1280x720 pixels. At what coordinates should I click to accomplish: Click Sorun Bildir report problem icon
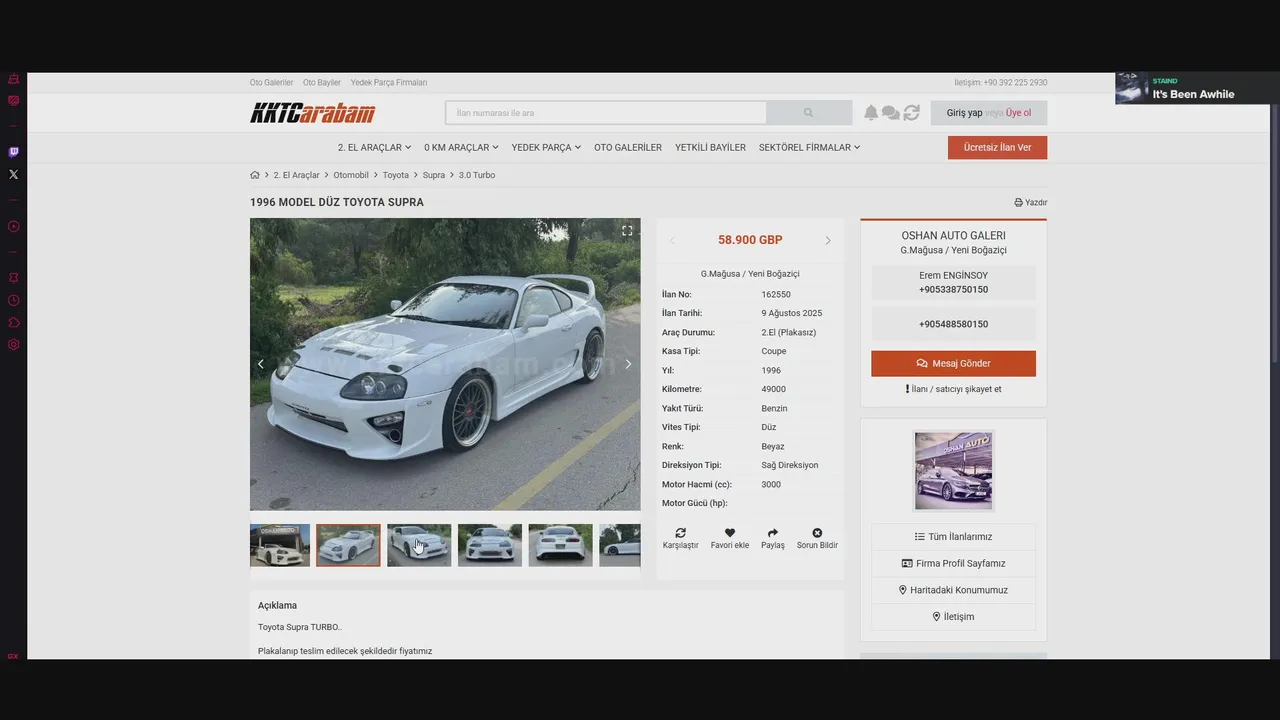[817, 538]
